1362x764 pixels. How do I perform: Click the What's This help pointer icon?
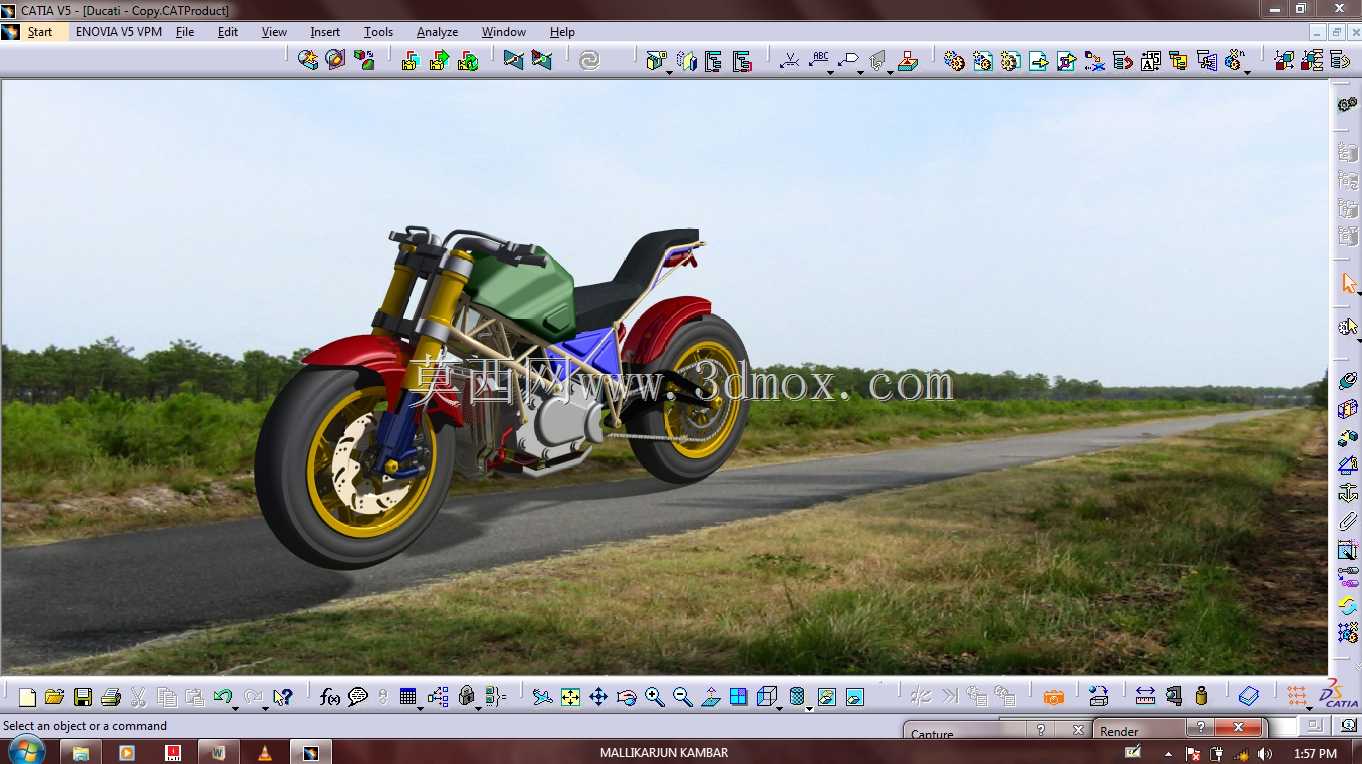coord(283,697)
